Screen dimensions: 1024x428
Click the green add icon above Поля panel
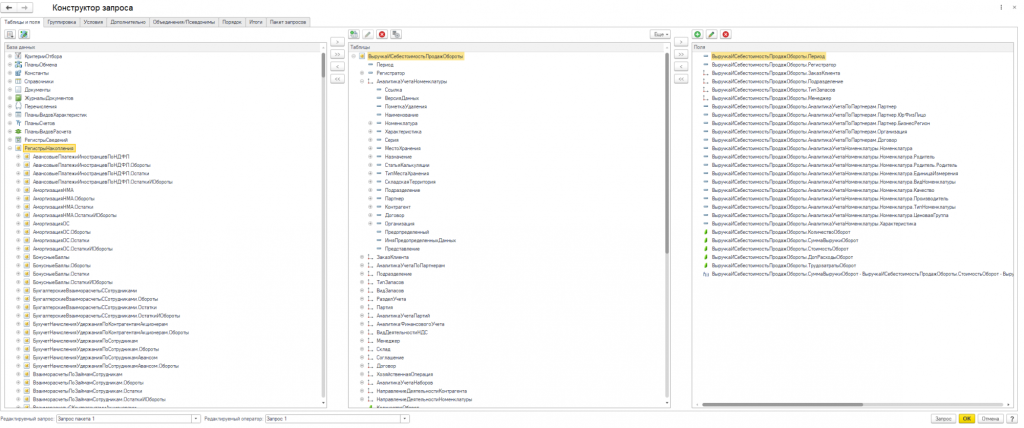point(697,34)
